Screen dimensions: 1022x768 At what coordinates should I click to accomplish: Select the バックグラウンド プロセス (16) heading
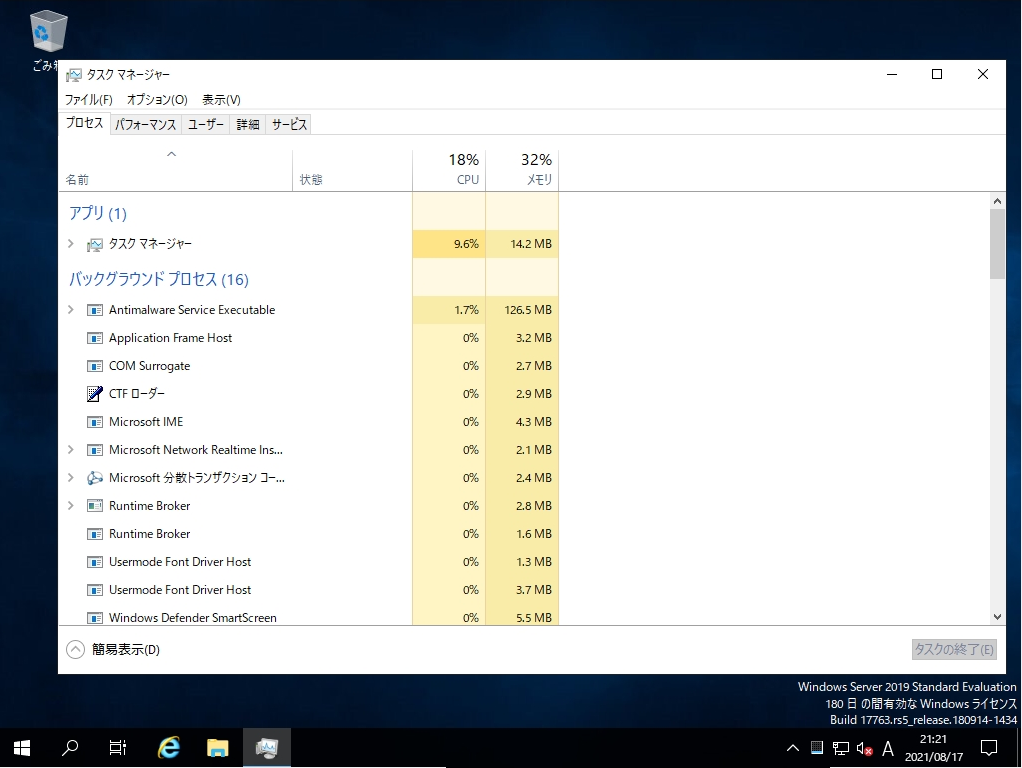click(x=159, y=280)
